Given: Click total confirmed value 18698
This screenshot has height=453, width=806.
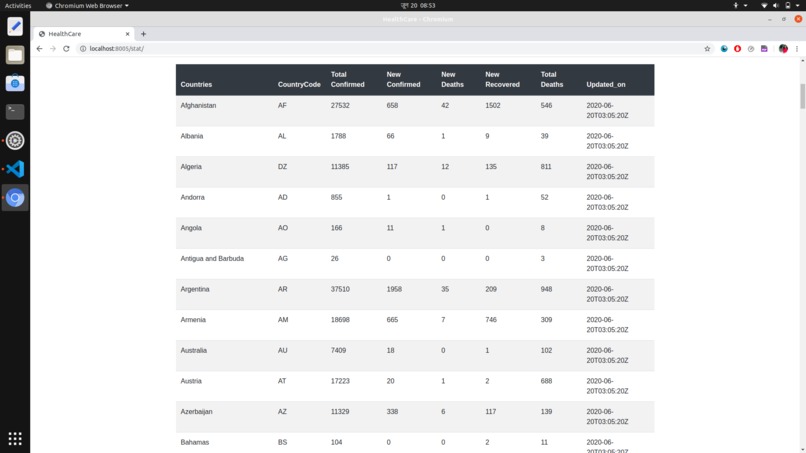Looking at the screenshot, I should point(340,320).
